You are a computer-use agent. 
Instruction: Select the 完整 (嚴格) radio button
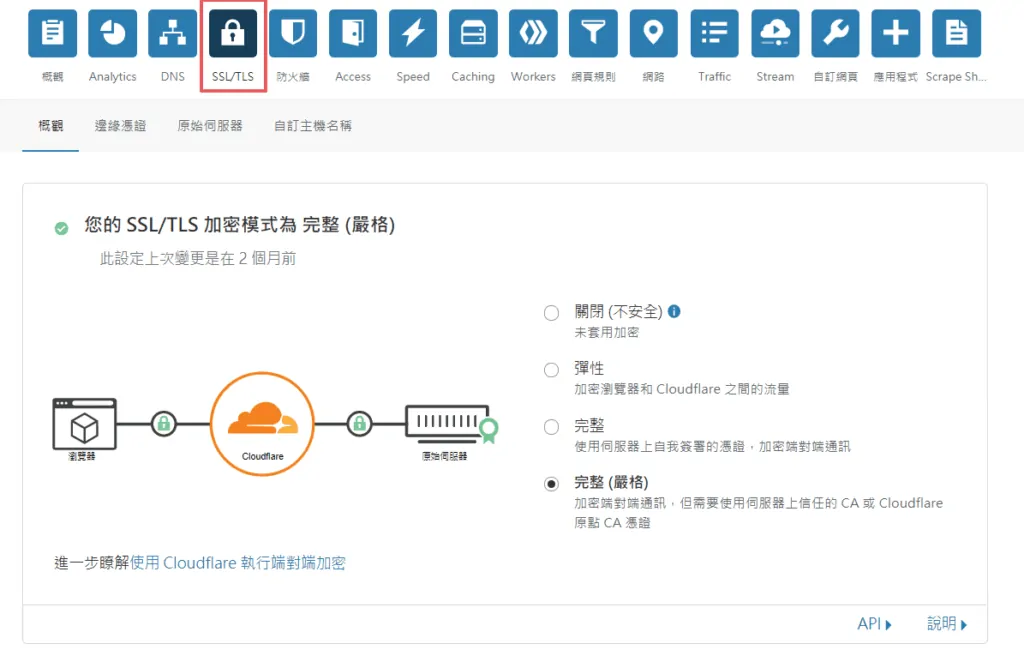click(551, 484)
